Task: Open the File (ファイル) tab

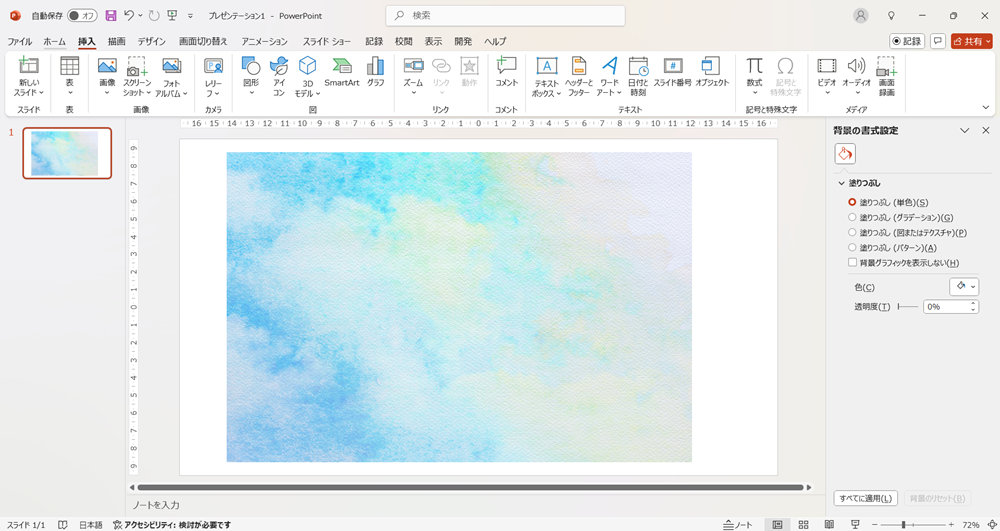Action: coord(20,41)
